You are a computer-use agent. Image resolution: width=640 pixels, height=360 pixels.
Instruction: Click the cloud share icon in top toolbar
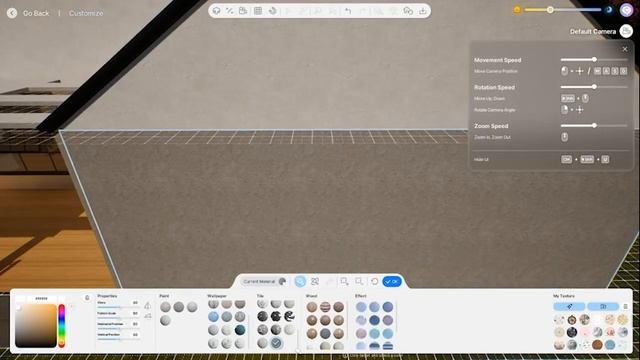[408, 11]
